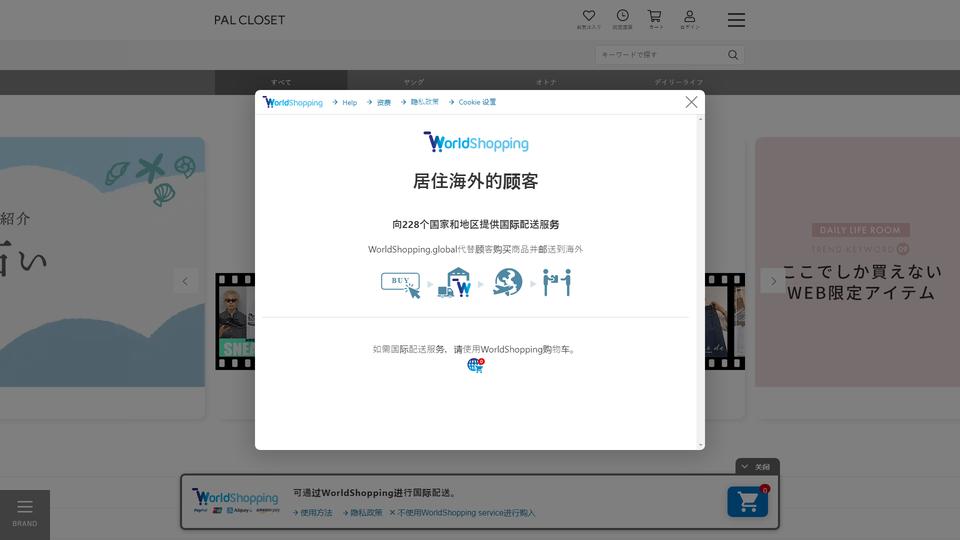
Task: Click the small WorldShopping logo in the popup header
Action: click(293, 102)
